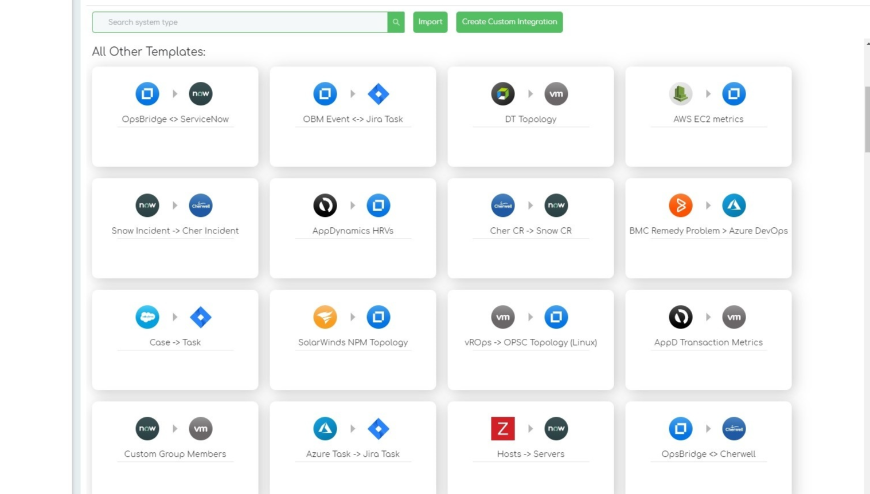The image size is (870, 494).
Task: Open BMC Remedy Problem > Azure DevOps template
Action: 709,230
